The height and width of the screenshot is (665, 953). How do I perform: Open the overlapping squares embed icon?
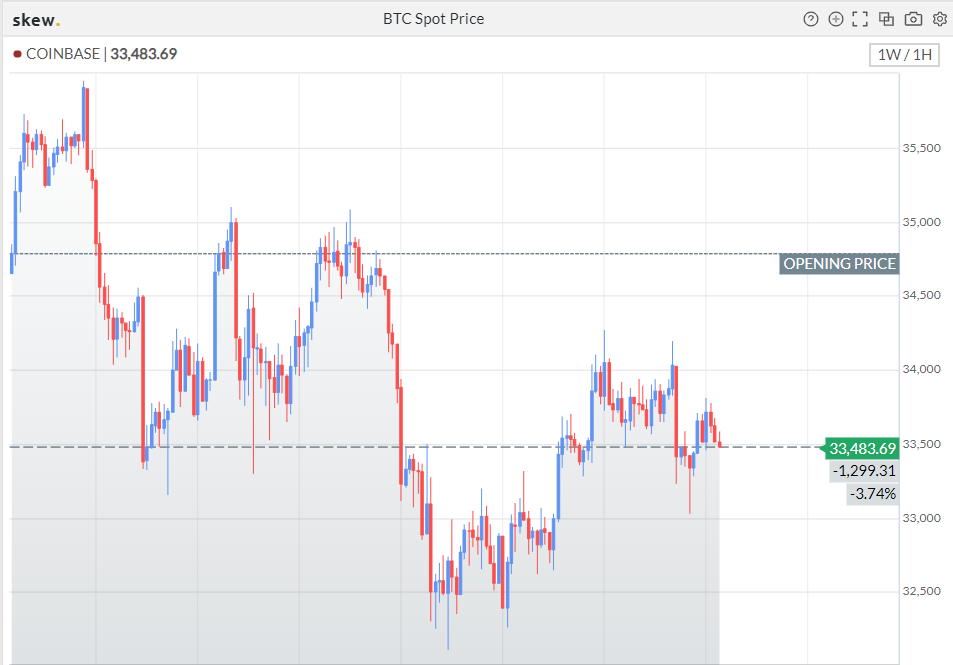[x=886, y=19]
